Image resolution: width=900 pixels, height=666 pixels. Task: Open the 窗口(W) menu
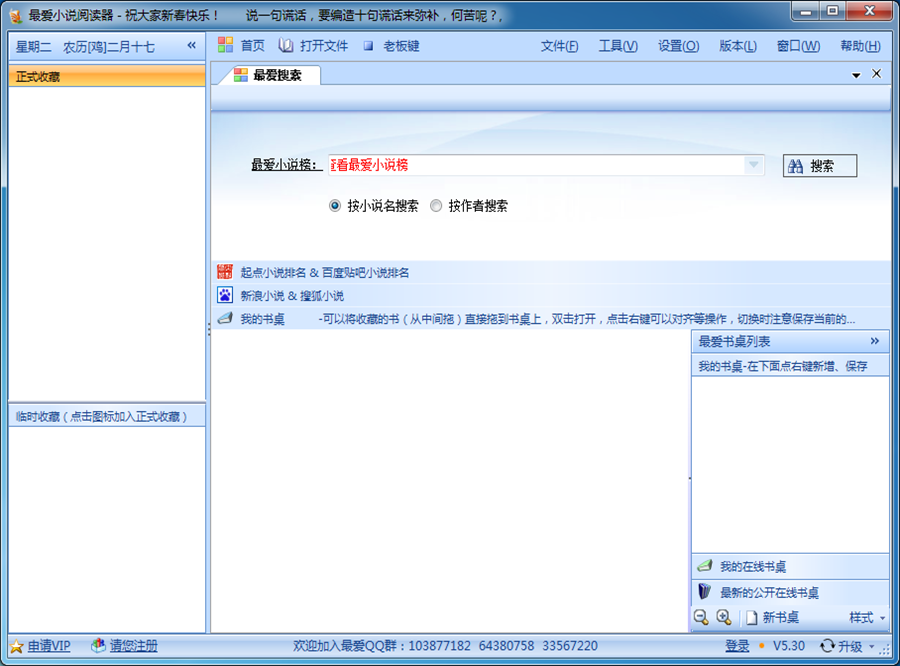(798, 46)
